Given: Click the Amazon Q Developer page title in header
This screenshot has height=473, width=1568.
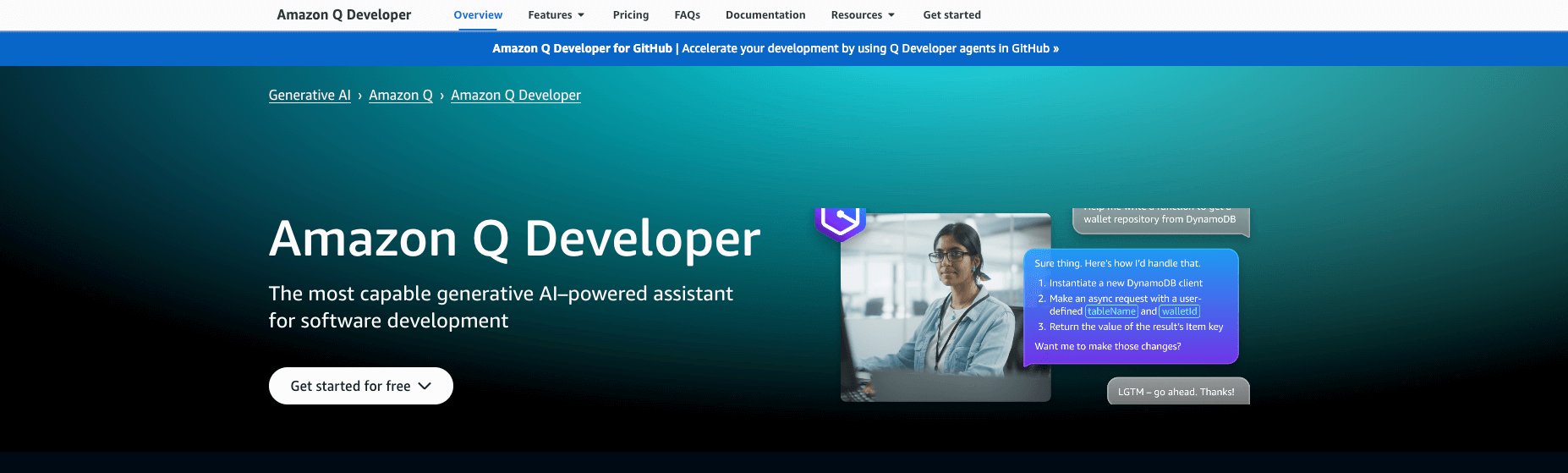Looking at the screenshot, I should click(344, 14).
